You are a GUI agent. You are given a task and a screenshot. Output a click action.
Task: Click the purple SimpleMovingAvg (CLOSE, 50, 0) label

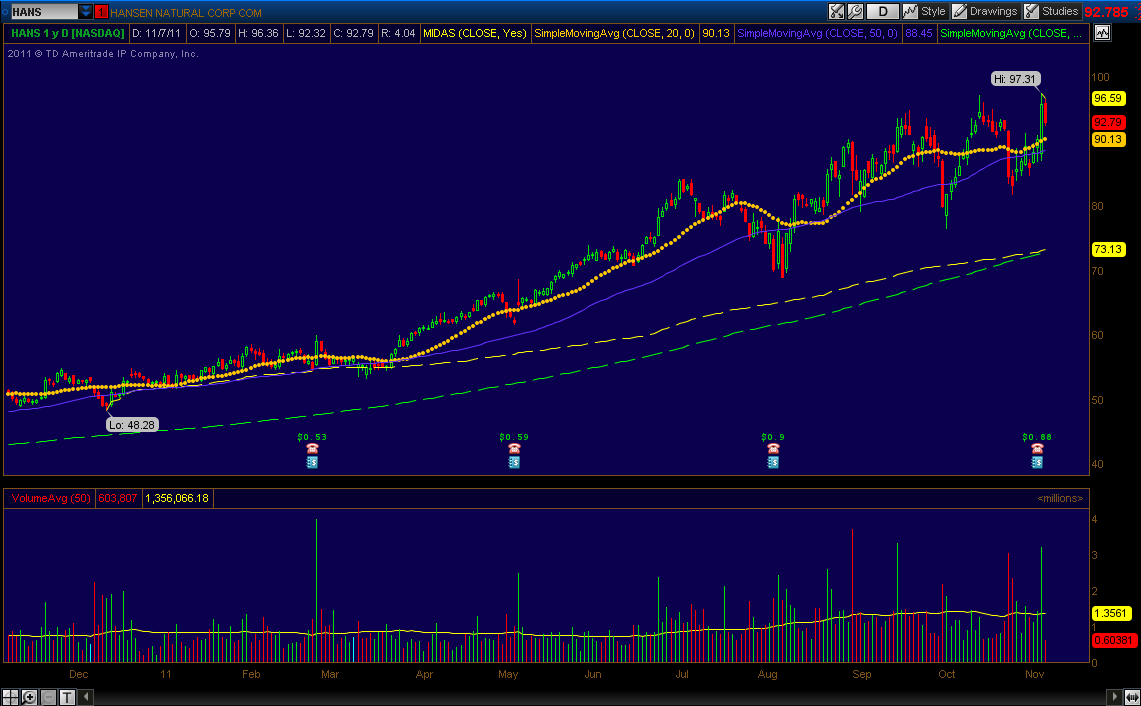coord(817,33)
